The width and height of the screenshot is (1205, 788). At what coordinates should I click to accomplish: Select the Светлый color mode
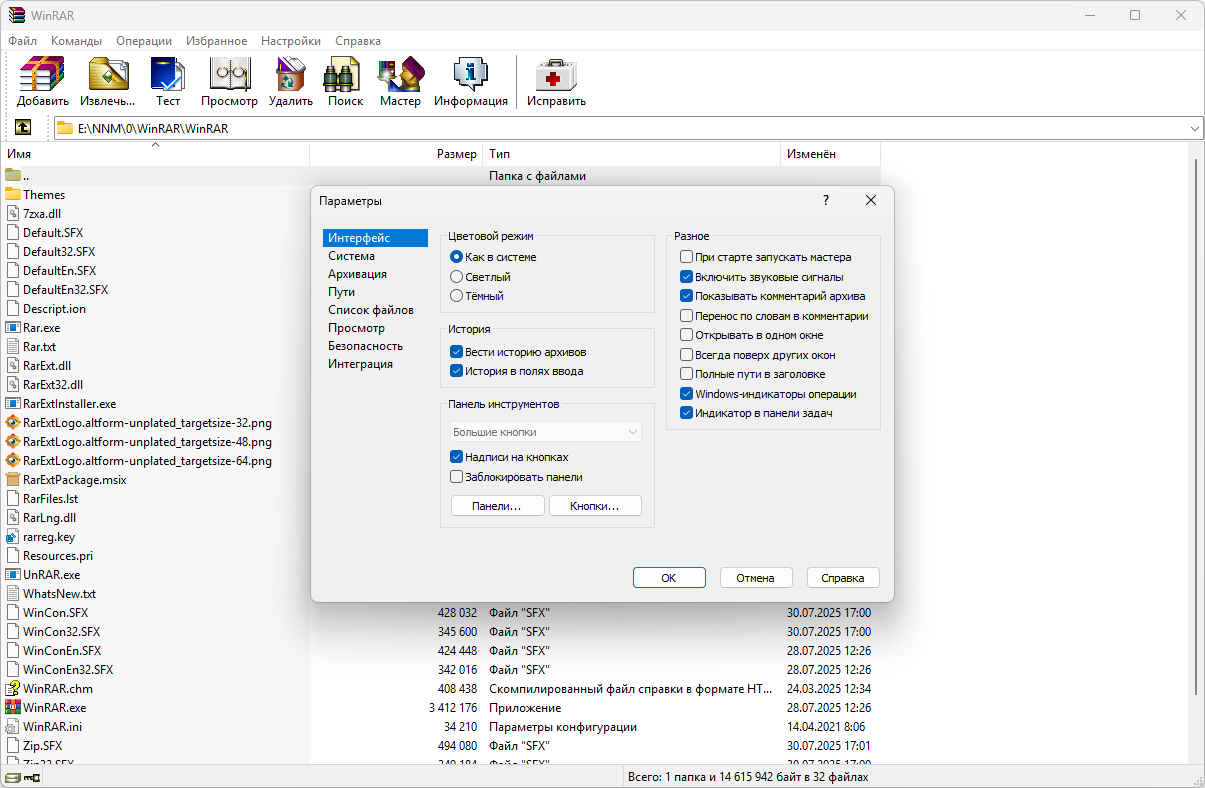pos(456,276)
